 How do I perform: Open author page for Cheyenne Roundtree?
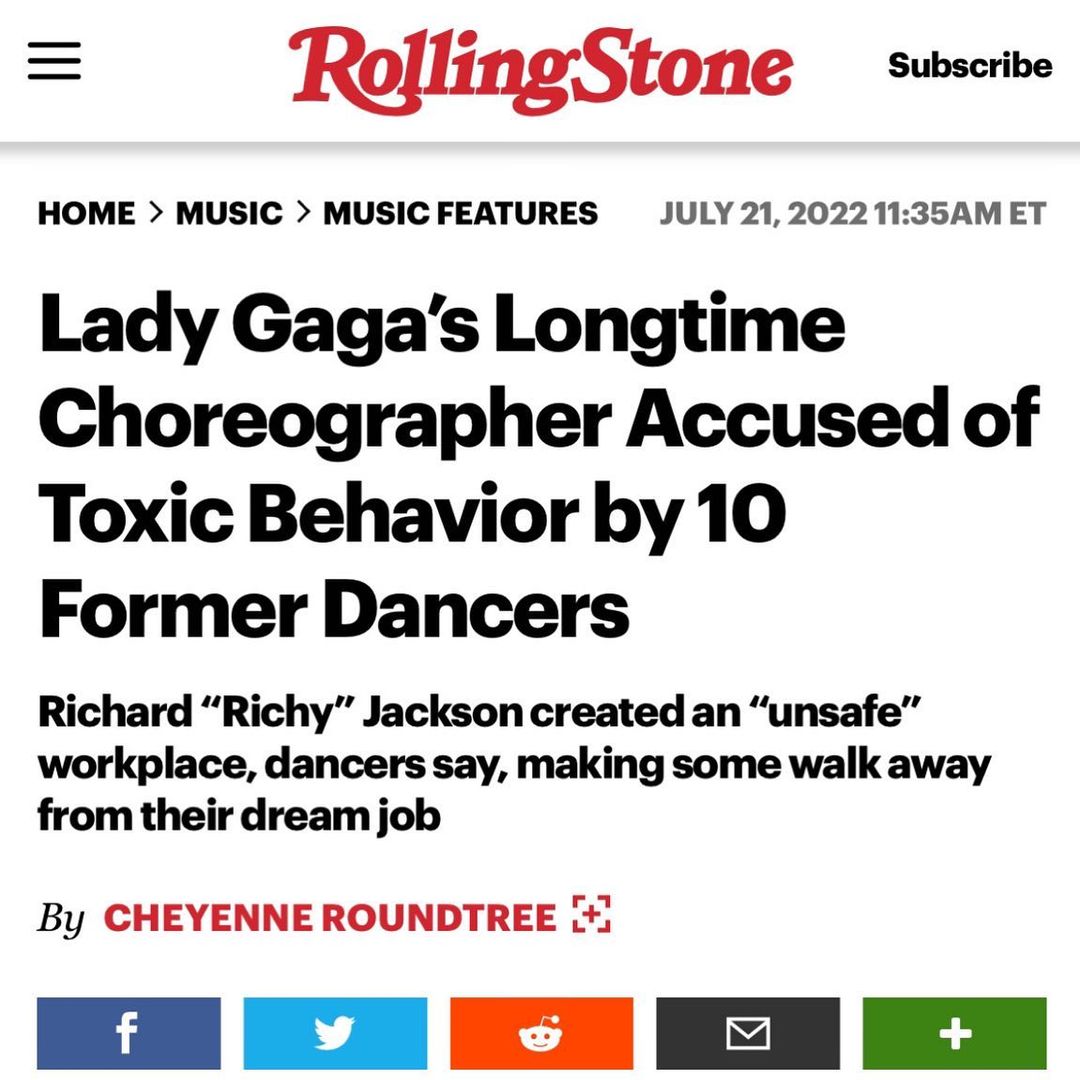329,917
